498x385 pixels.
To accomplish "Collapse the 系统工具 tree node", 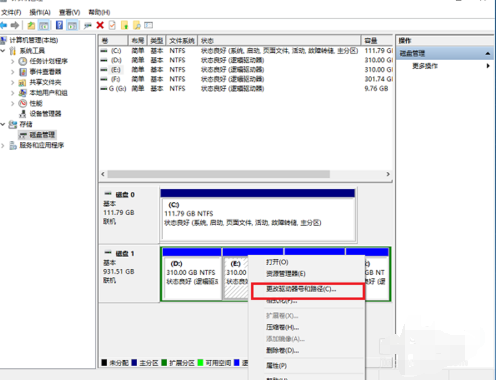I will [x=3, y=51].
